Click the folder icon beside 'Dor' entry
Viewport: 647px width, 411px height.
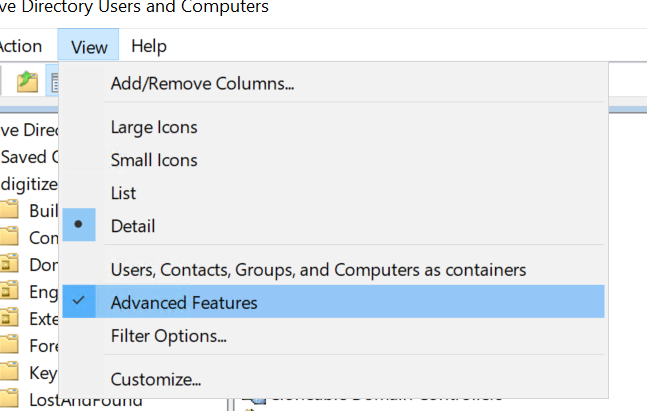point(10,265)
